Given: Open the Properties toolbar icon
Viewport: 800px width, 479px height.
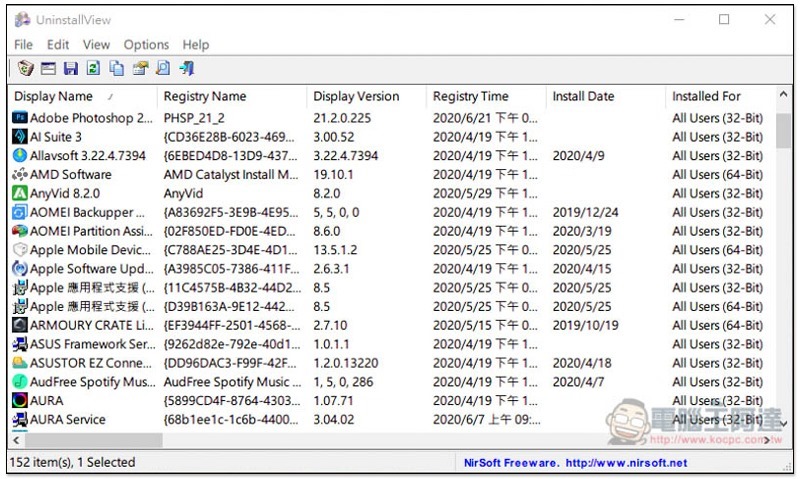Looking at the screenshot, I should (x=48, y=68).
